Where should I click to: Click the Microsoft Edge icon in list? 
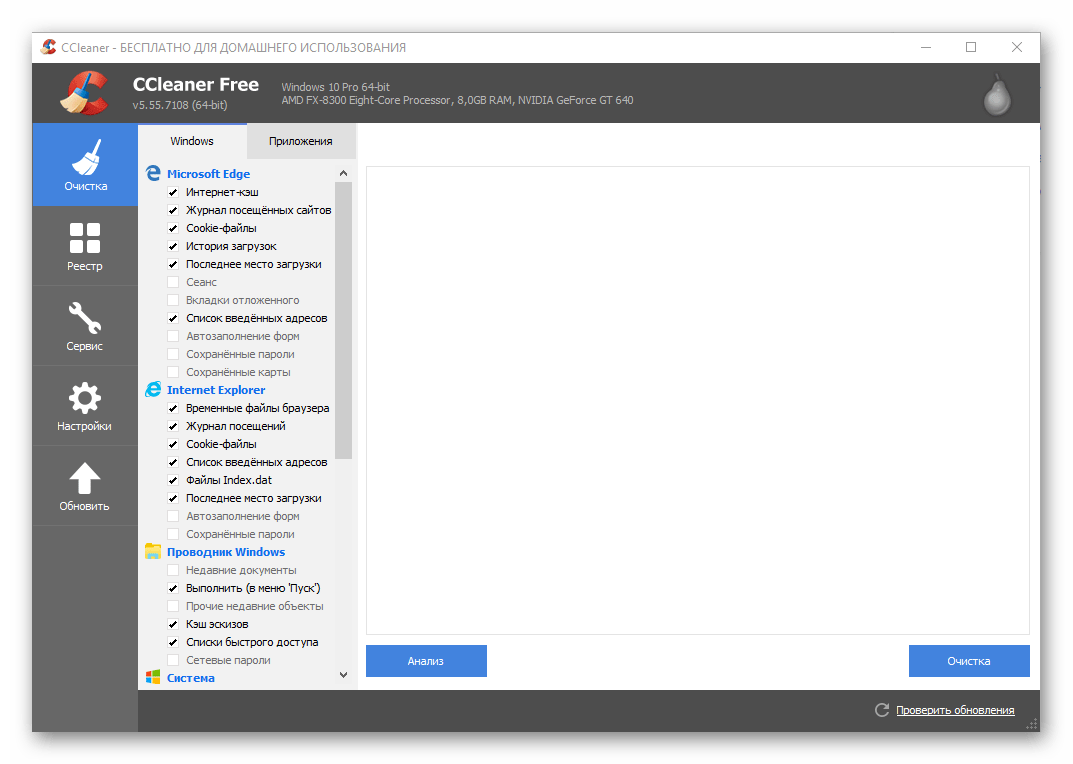tap(153, 174)
